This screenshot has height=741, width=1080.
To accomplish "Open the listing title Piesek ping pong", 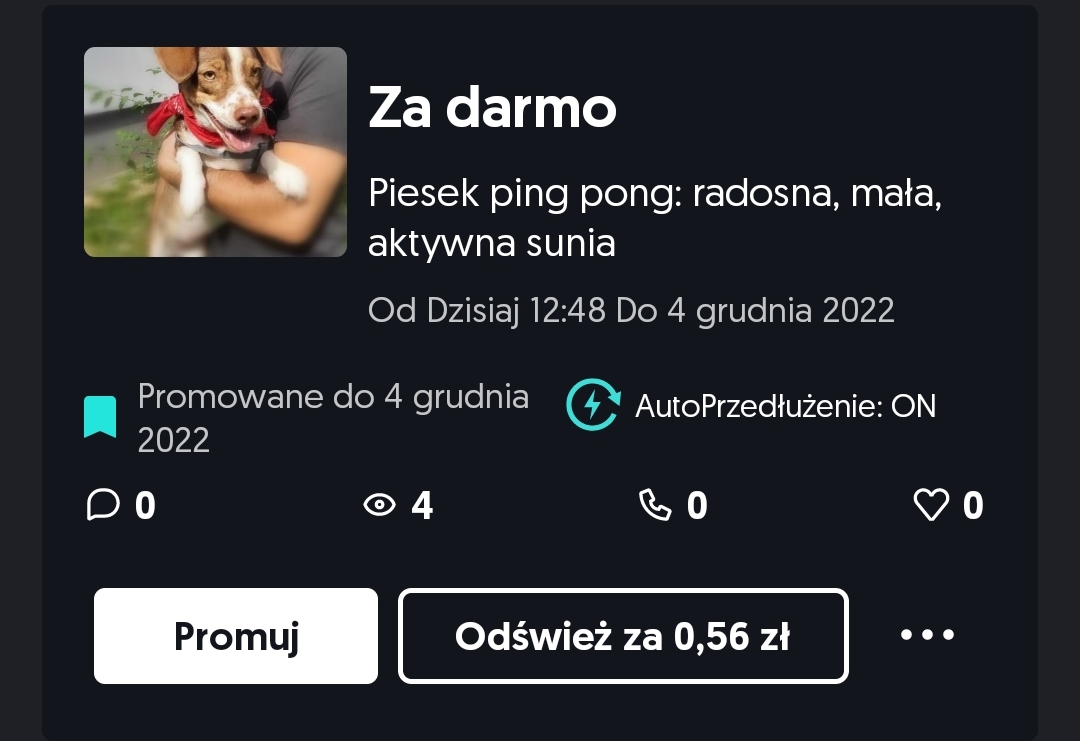I will tap(654, 218).
